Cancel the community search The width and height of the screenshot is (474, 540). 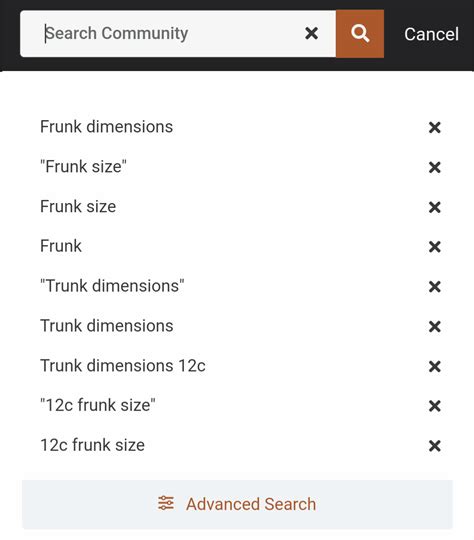431,34
